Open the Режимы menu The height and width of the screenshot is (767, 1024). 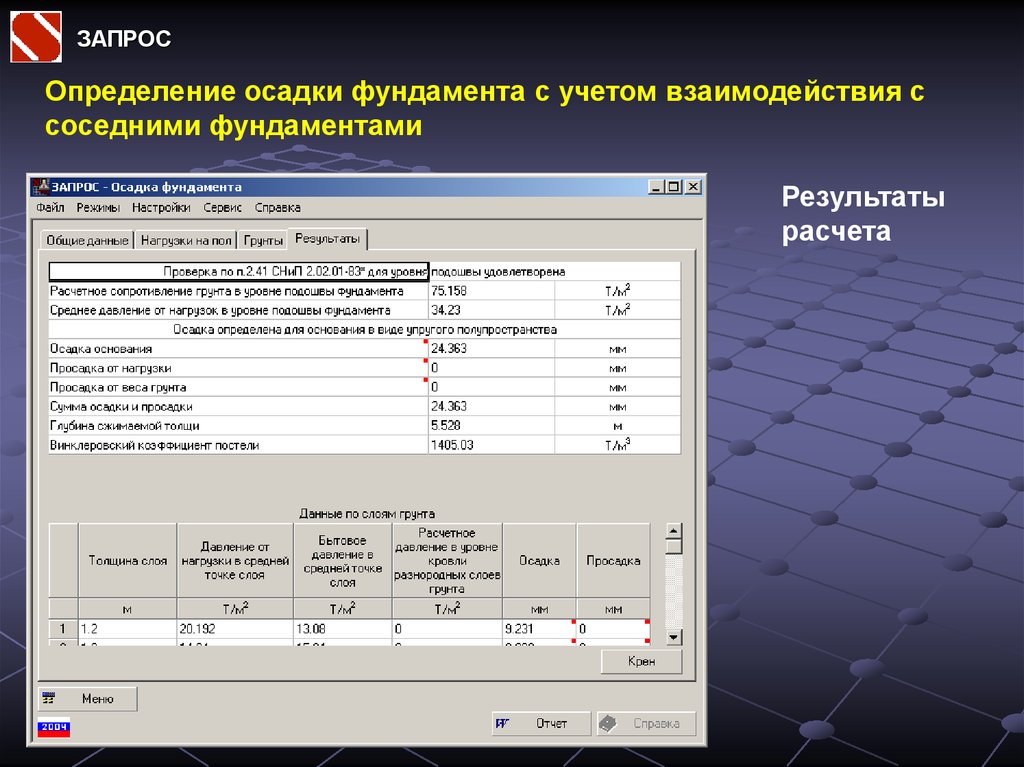(98, 208)
